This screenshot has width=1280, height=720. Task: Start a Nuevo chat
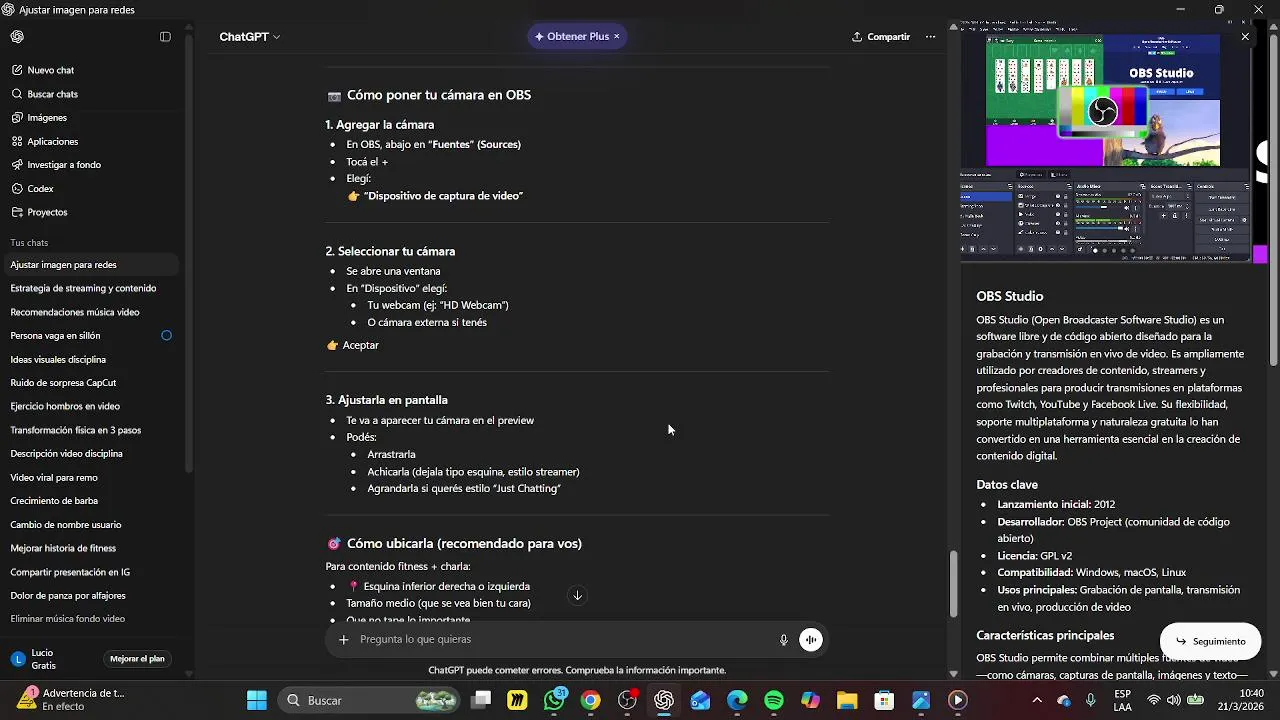click(51, 70)
